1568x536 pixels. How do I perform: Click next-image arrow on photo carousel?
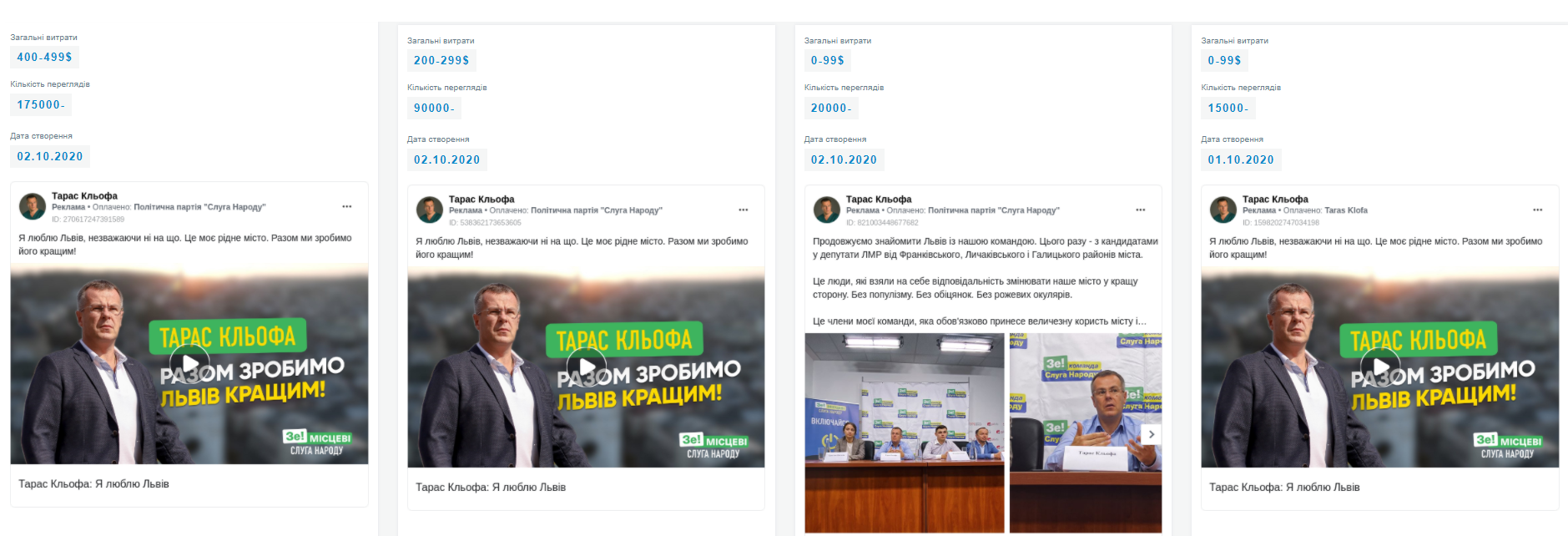1151,434
